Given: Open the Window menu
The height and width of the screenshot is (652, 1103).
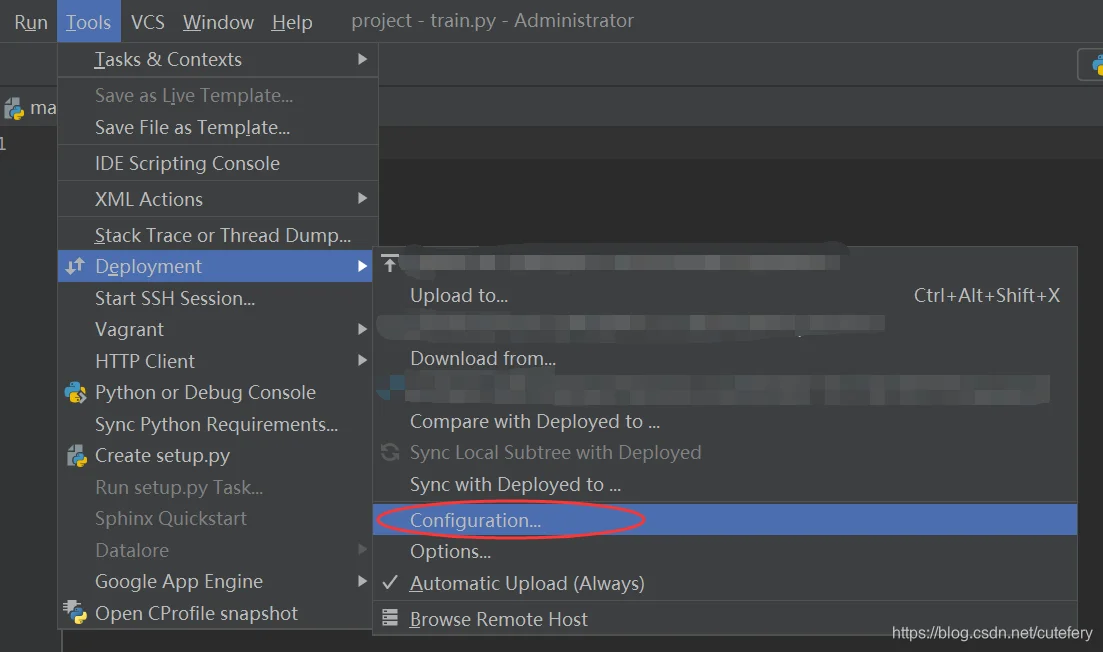Looking at the screenshot, I should coord(218,22).
